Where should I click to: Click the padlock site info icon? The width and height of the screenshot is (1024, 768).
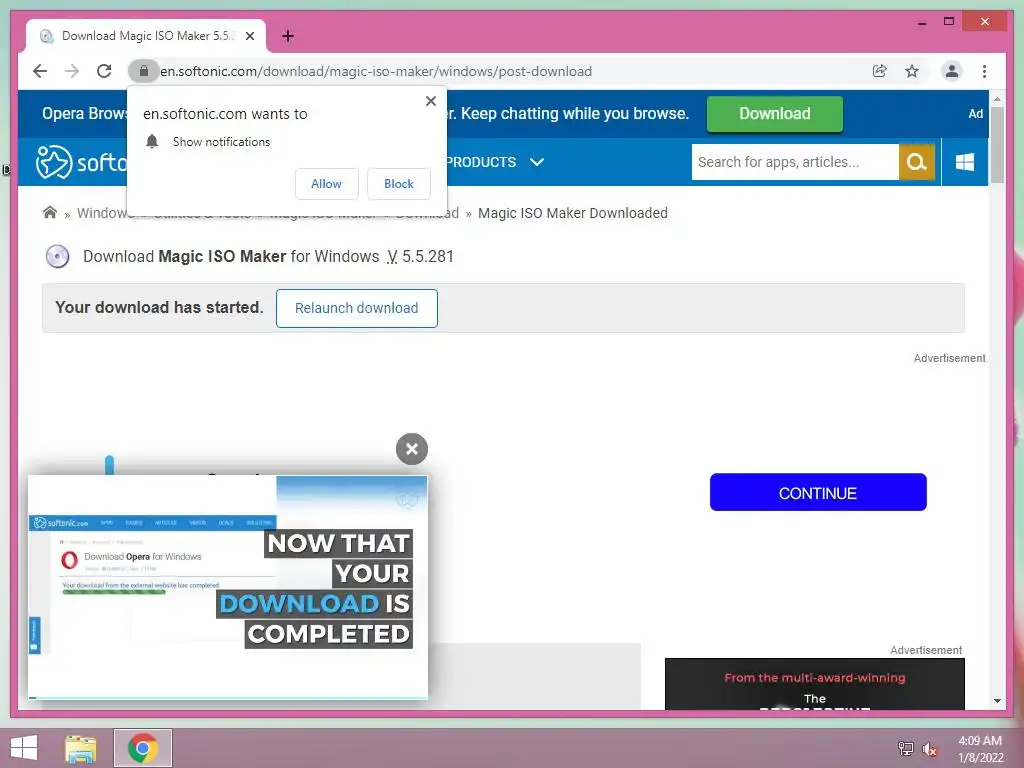[144, 71]
